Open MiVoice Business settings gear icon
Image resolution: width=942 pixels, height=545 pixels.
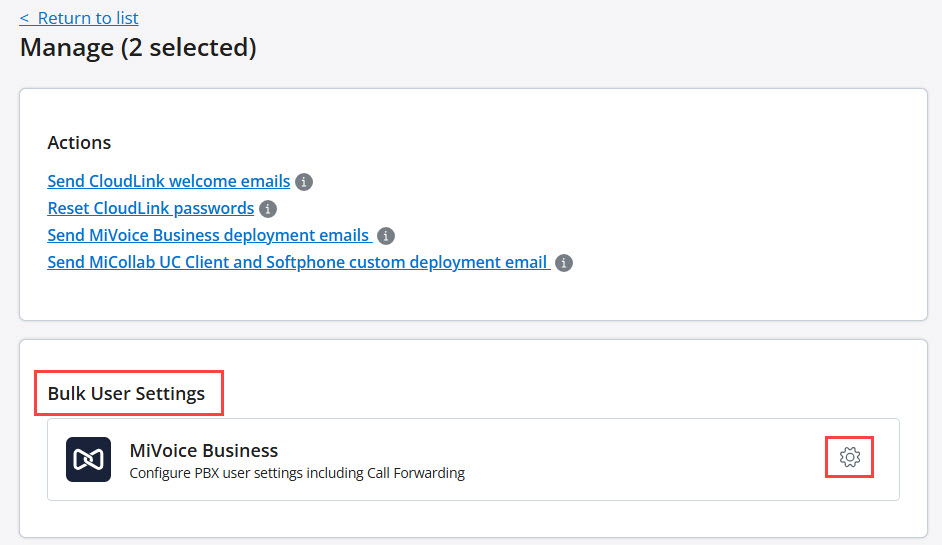[x=849, y=457]
